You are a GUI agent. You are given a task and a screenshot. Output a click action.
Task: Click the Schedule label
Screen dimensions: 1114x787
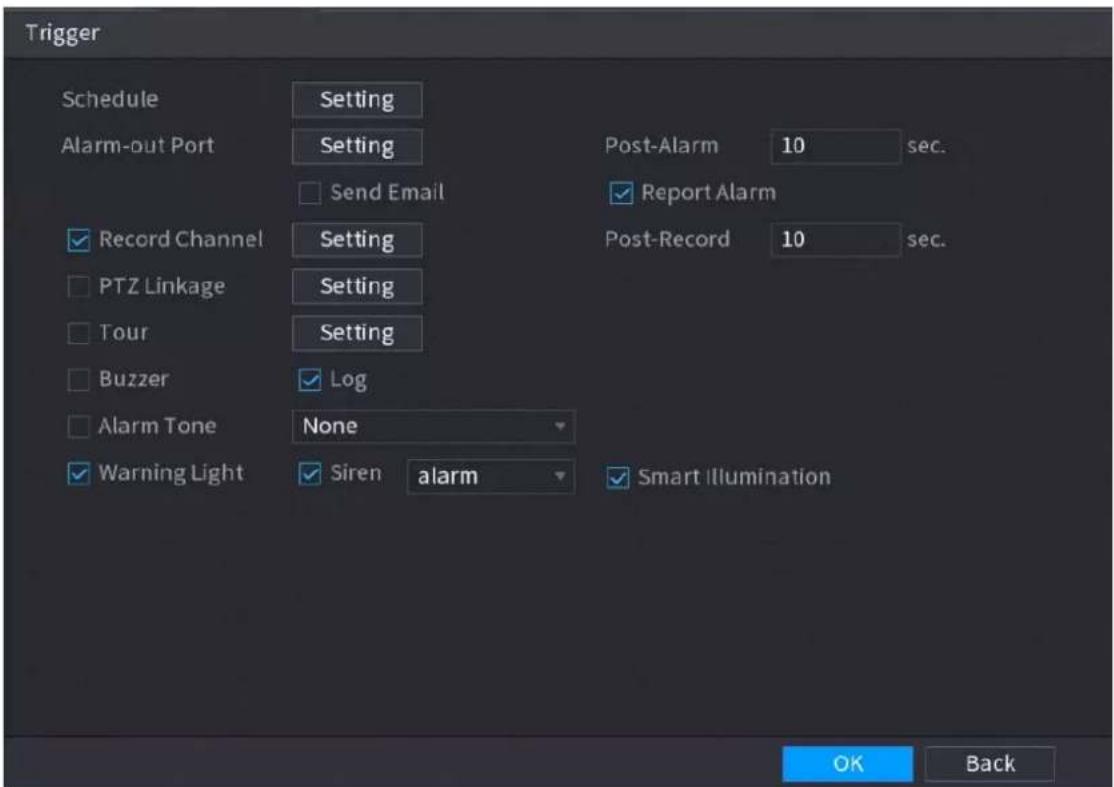(110, 99)
